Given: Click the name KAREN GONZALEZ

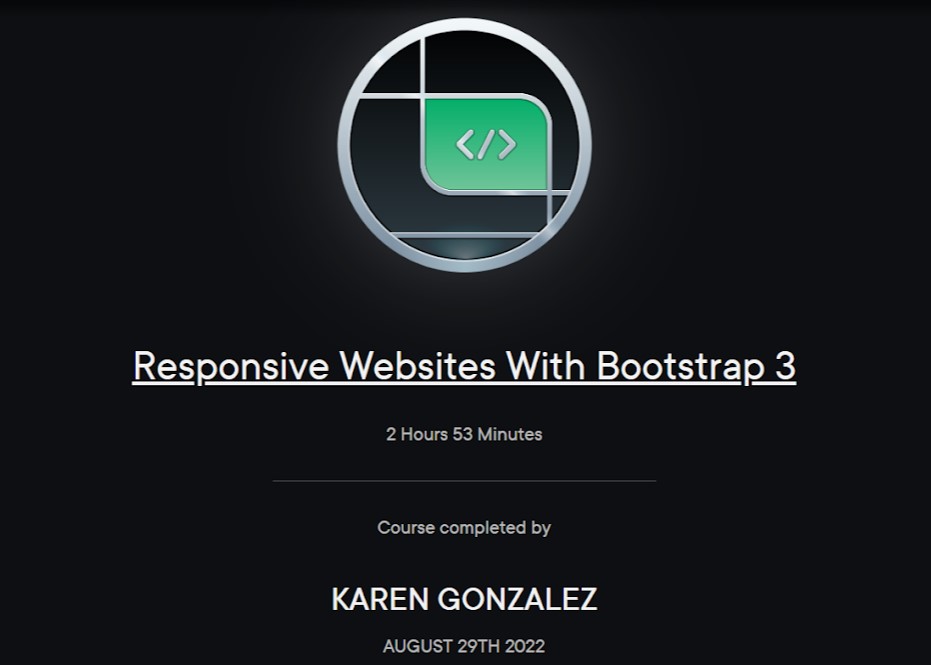Looking at the screenshot, I should coord(464,599).
